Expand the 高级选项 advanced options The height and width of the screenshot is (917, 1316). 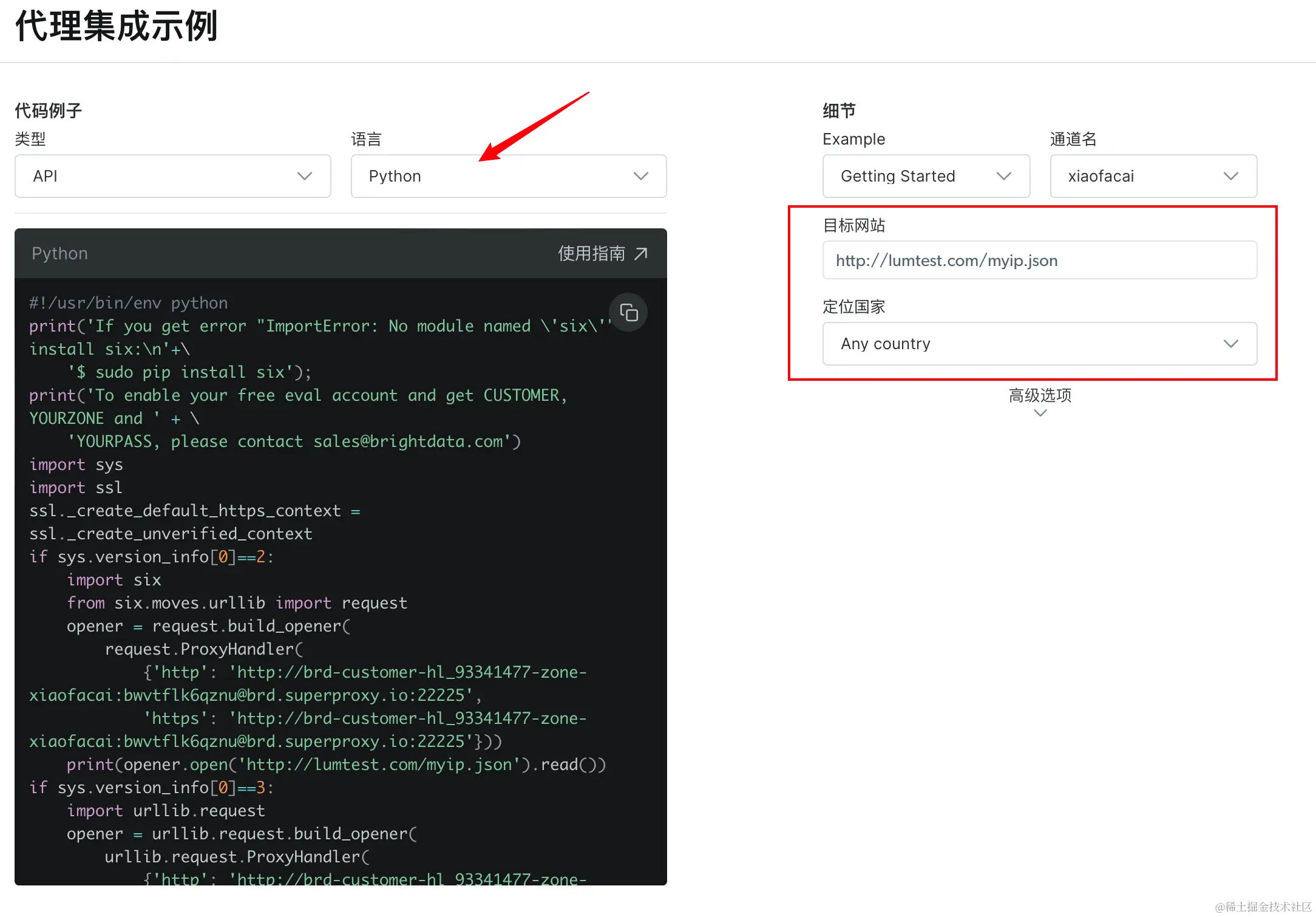pos(1040,395)
